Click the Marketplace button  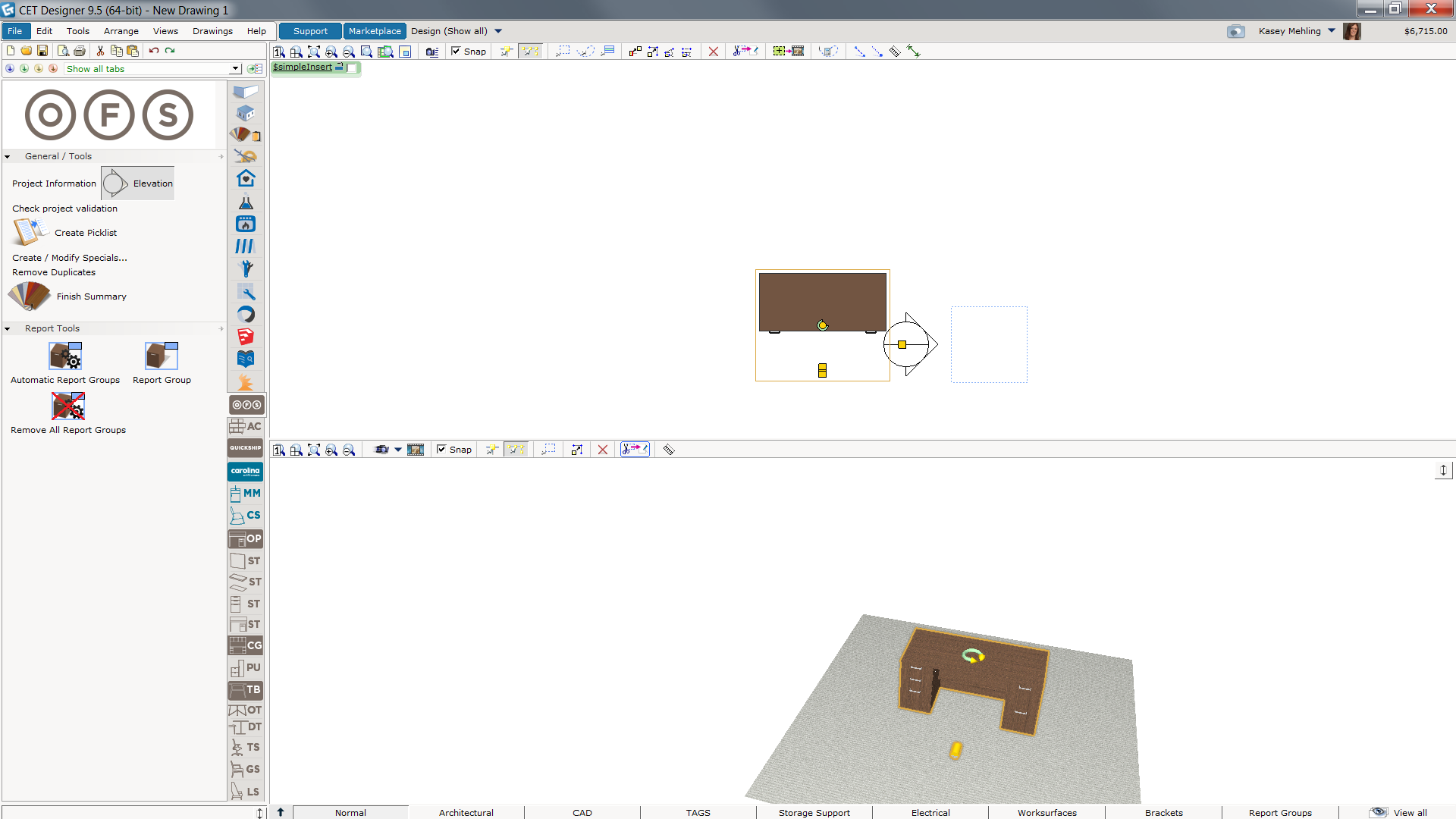click(375, 31)
